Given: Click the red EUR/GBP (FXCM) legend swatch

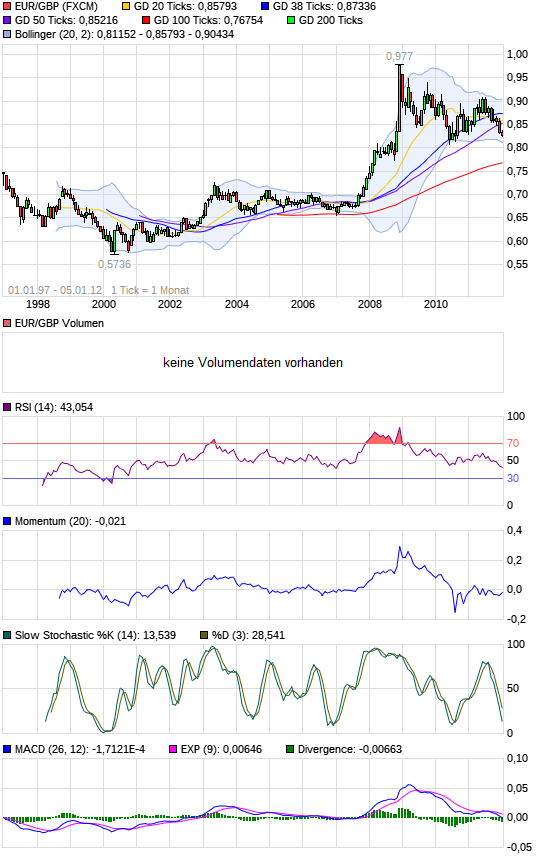Looking at the screenshot, I should (x=7, y=7).
